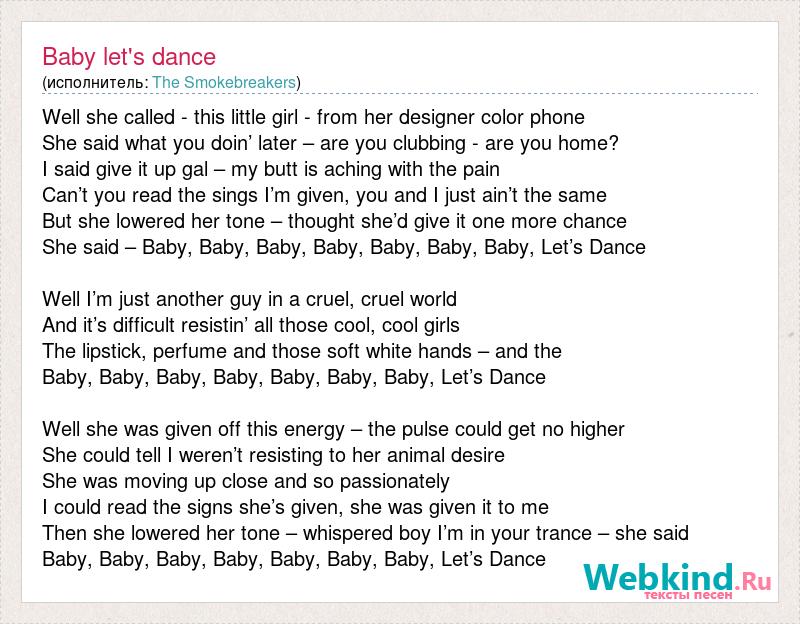Screen dimensions: 800x624
Task: Click line 'Well I'm just another guy'
Action: pyautogui.click(x=249, y=299)
